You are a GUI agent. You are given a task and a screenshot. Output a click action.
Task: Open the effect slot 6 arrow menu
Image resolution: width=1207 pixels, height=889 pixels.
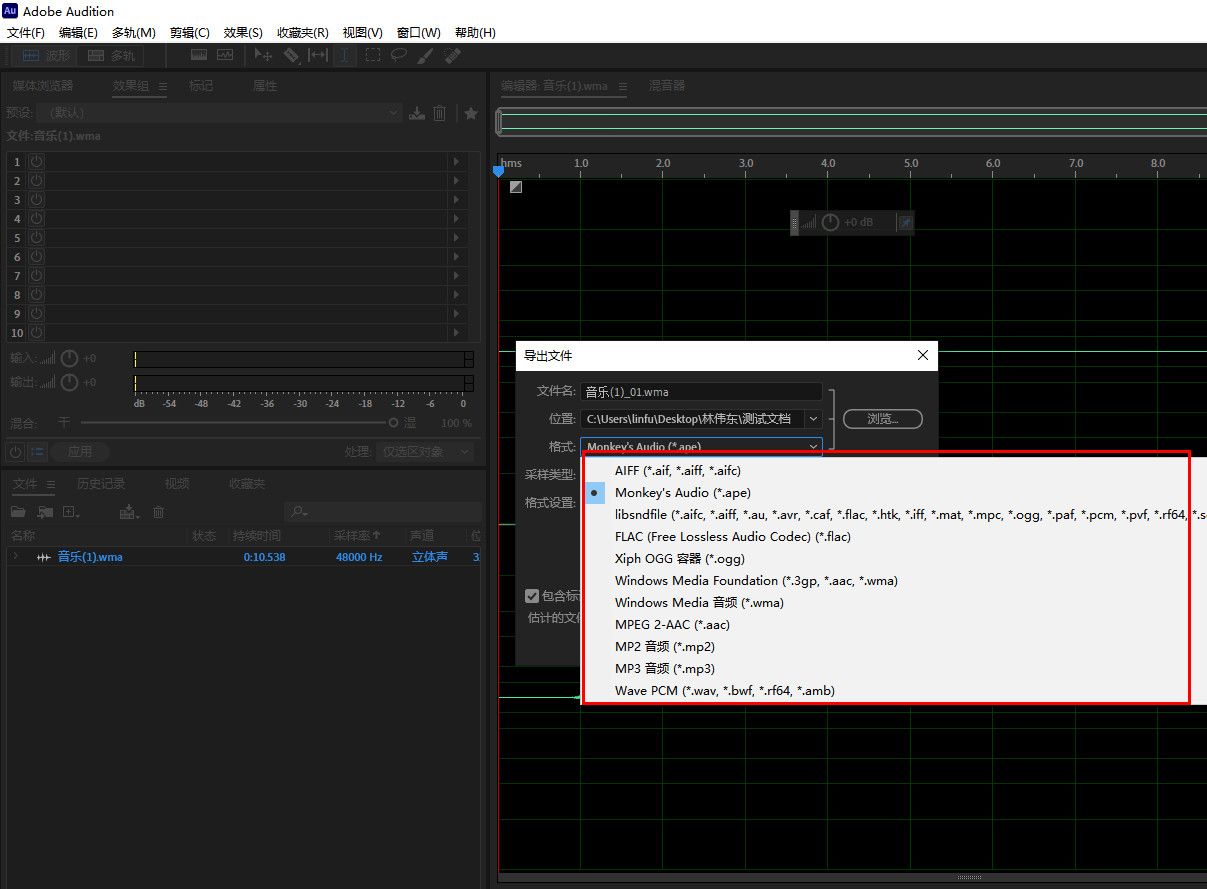click(x=457, y=256)
